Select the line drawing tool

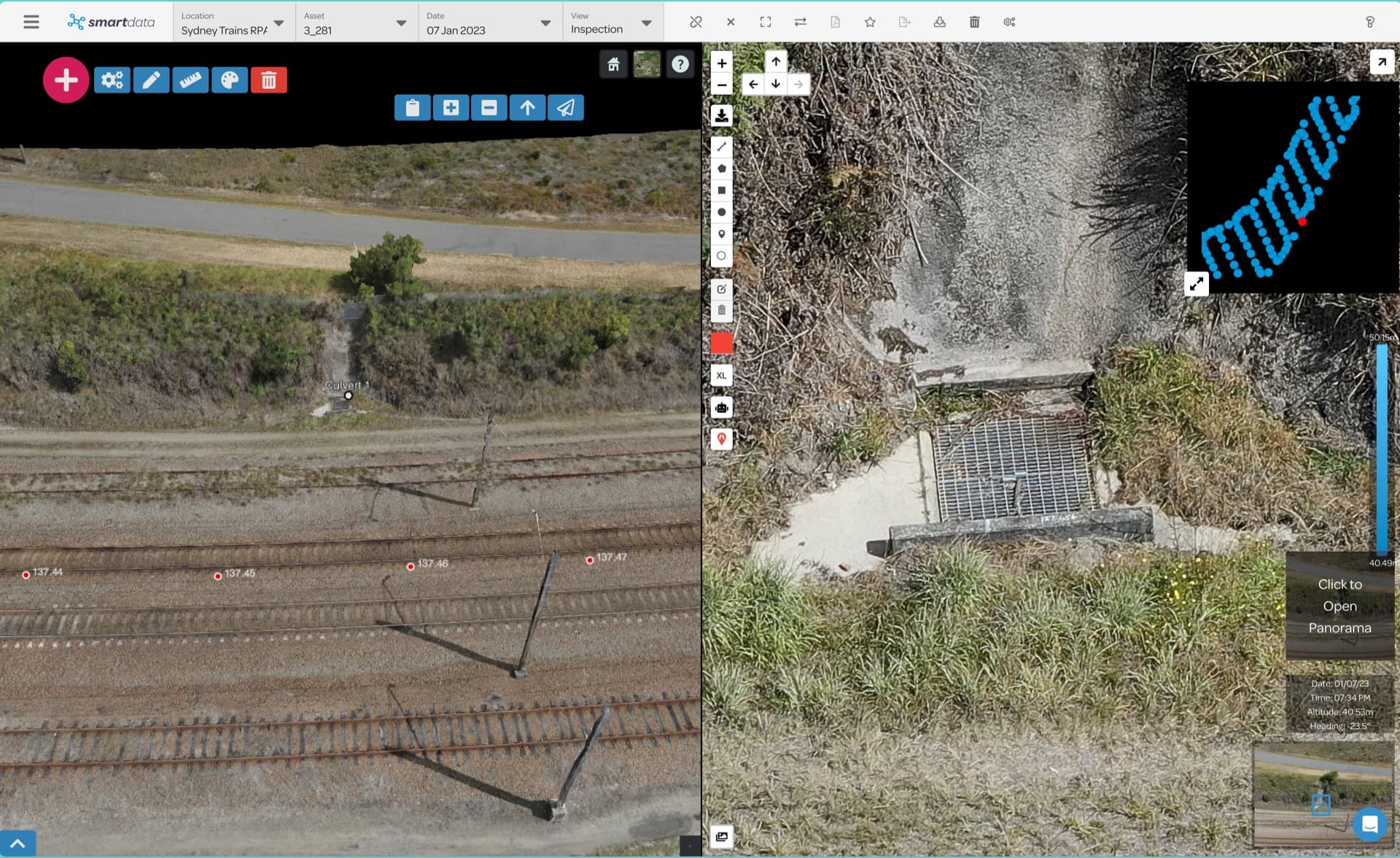722,147
